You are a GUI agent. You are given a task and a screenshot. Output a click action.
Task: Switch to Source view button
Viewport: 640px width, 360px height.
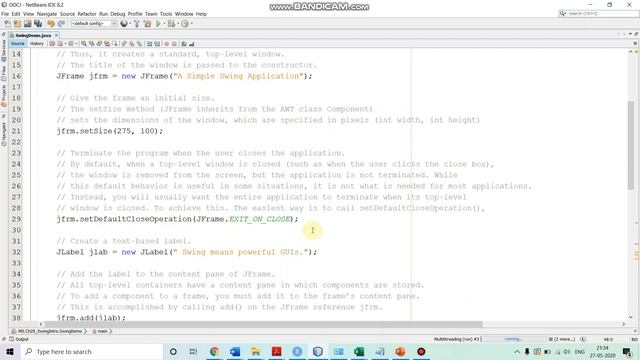click(18, 44)
